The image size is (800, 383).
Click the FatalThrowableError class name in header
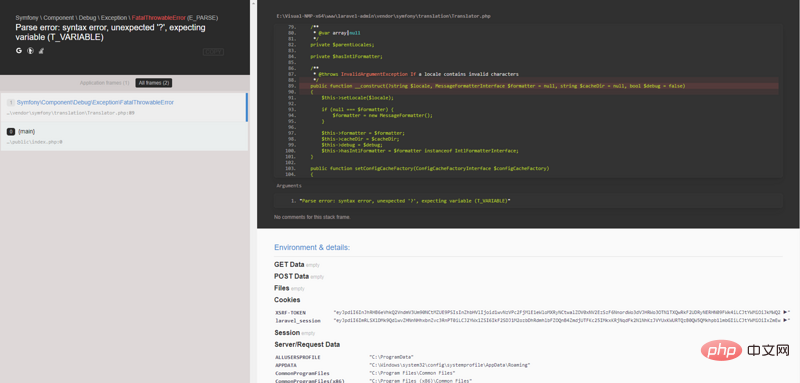click(x=158, y=18)
